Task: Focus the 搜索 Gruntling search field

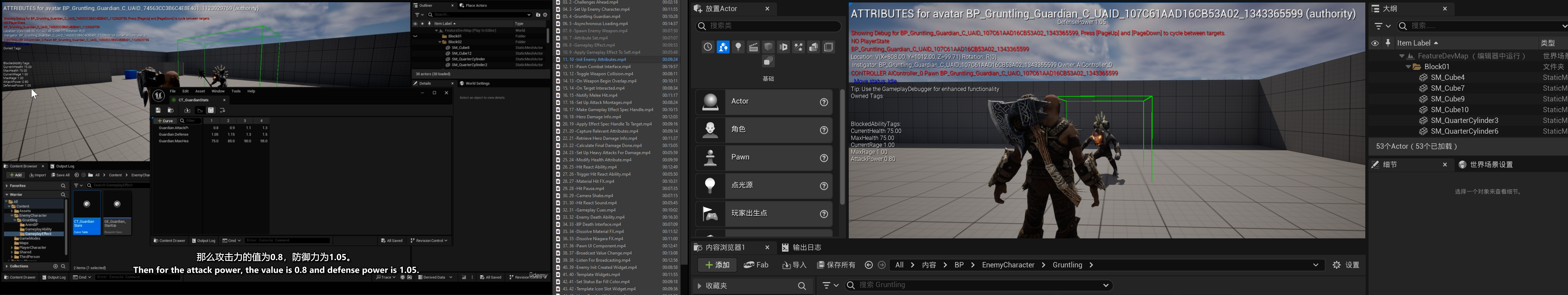Action: click(979, 285)
